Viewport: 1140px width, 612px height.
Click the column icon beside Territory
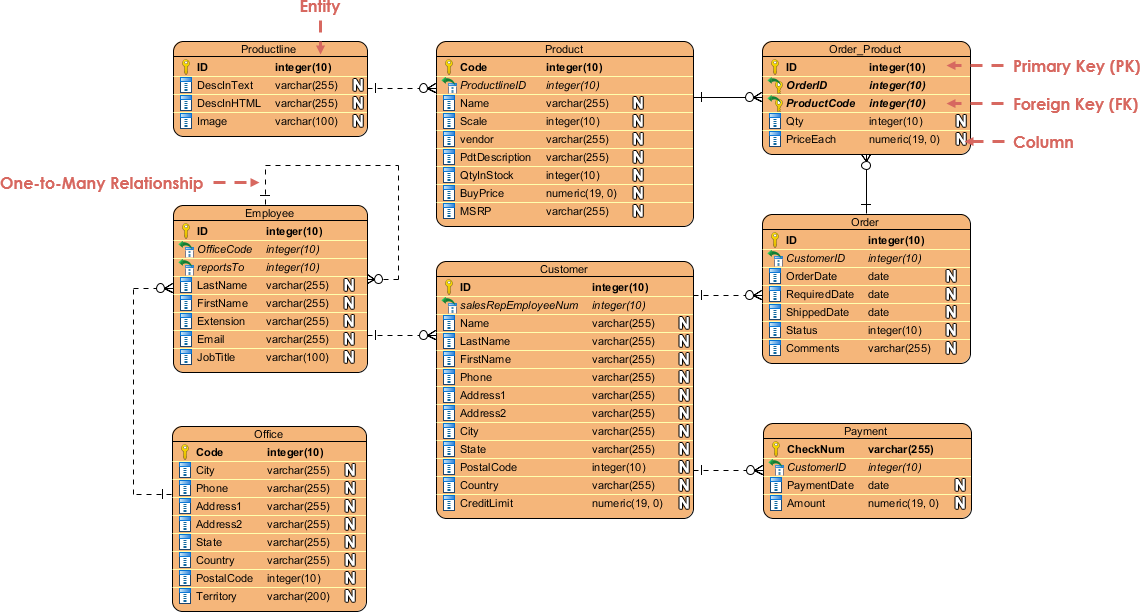click(x=185, y=597)
